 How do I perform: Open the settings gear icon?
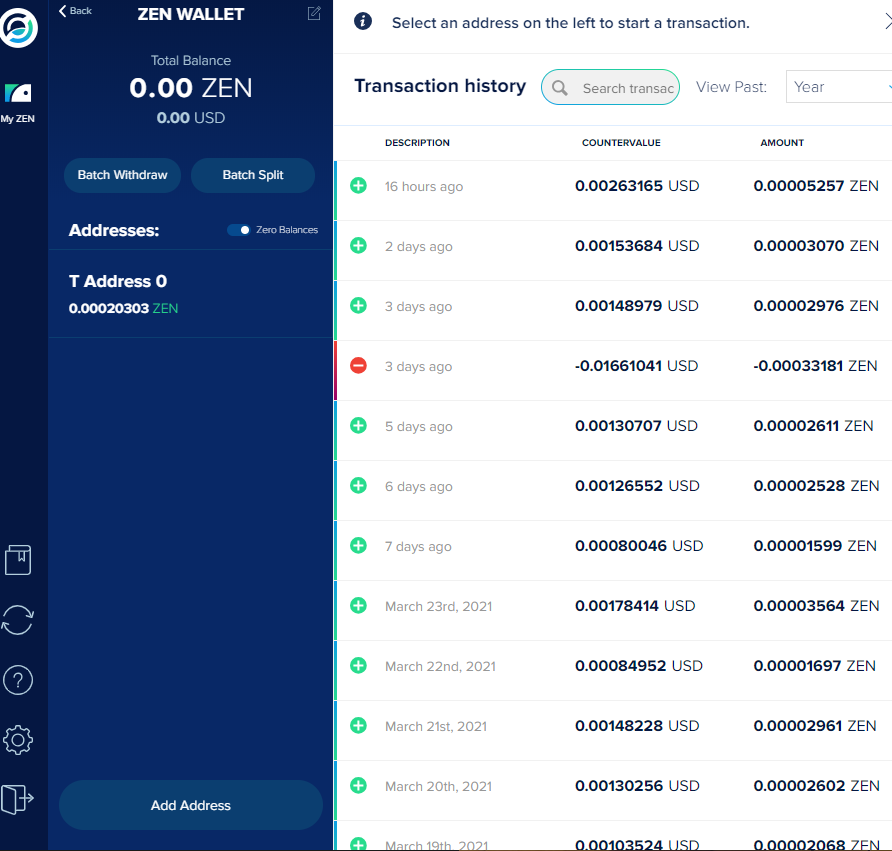(18, 740)
